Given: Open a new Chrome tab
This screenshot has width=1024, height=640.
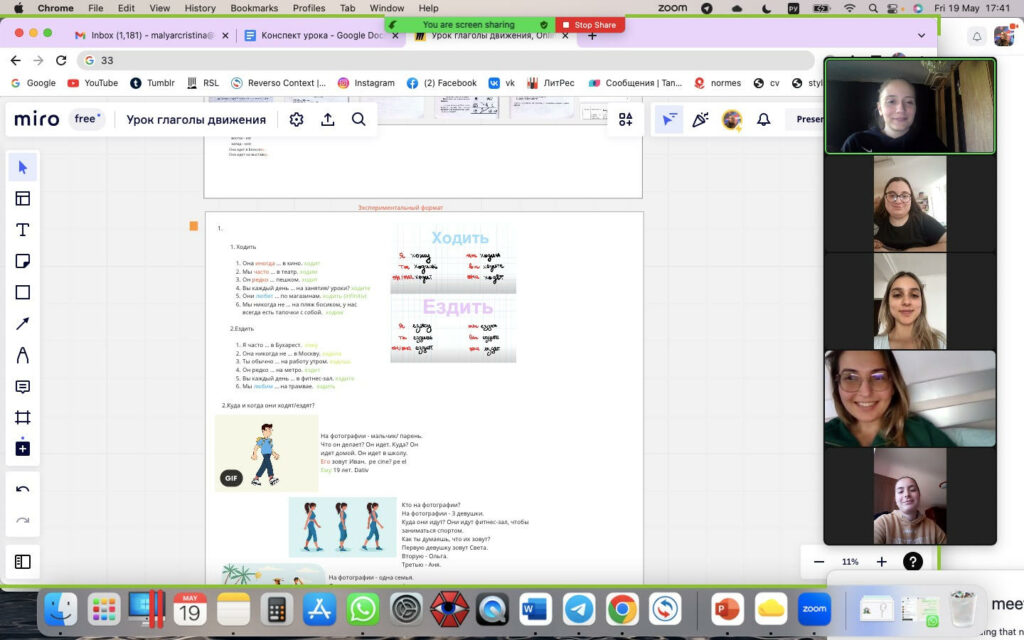Looking at the screenshot, I should 592,36.
